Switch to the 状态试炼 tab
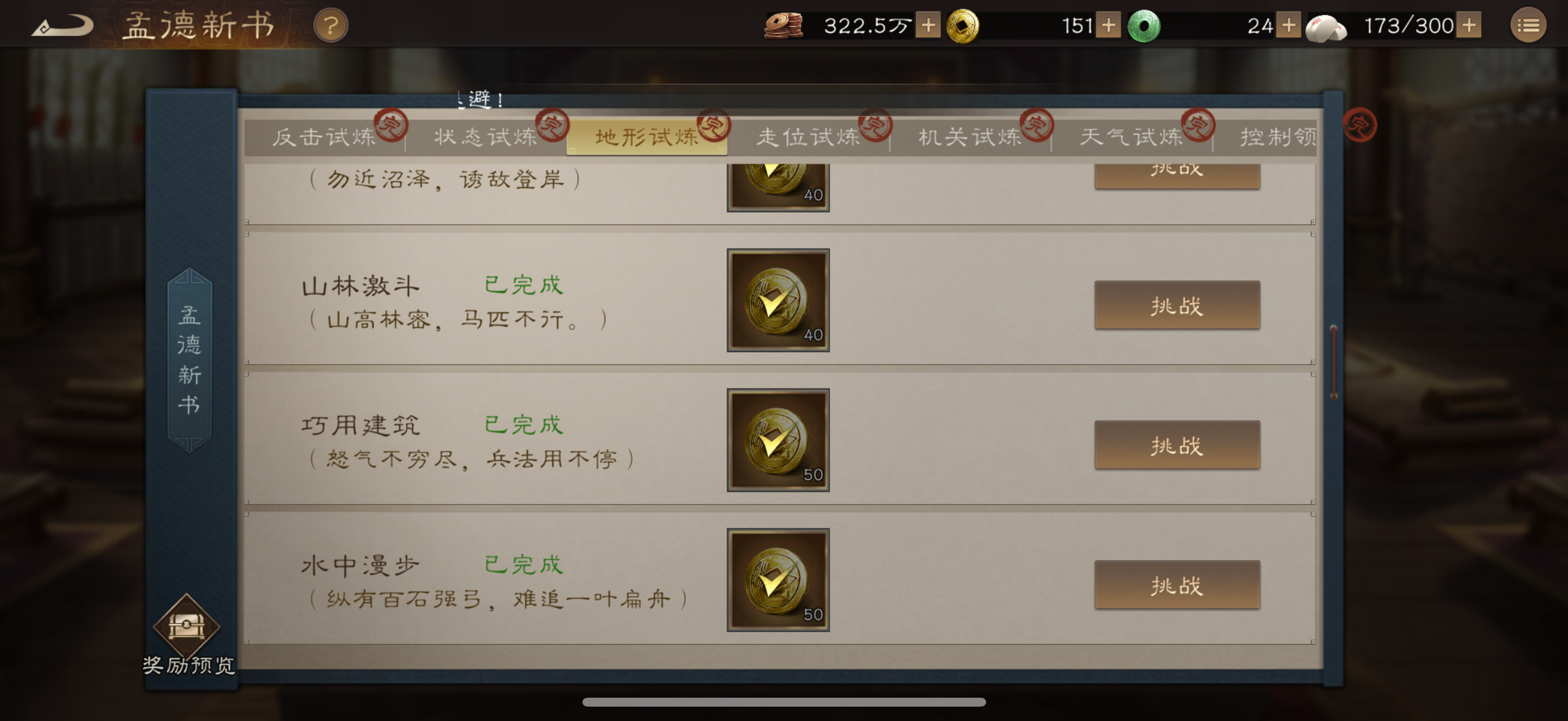 (x=486, y=137)
